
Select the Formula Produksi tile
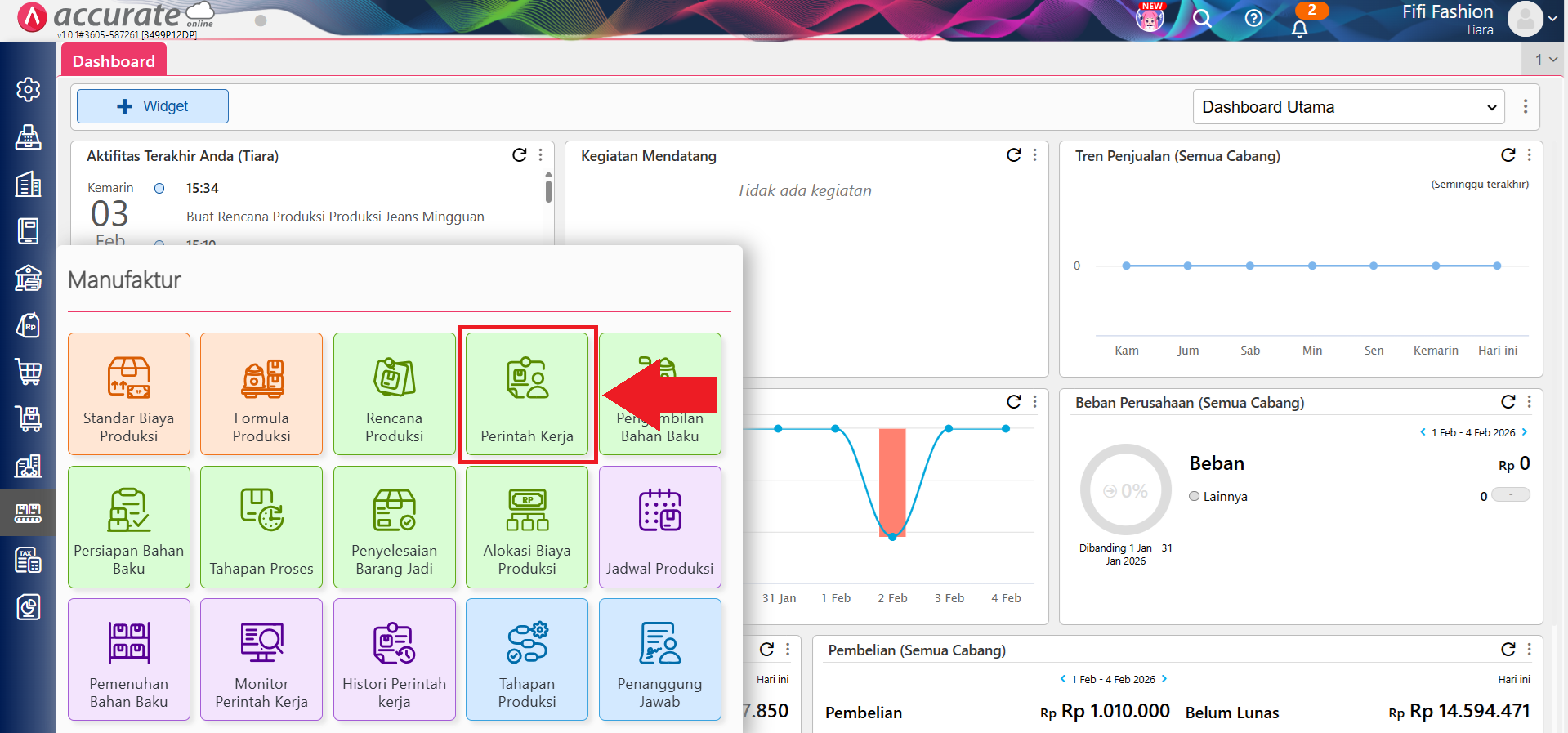(261, 394)
